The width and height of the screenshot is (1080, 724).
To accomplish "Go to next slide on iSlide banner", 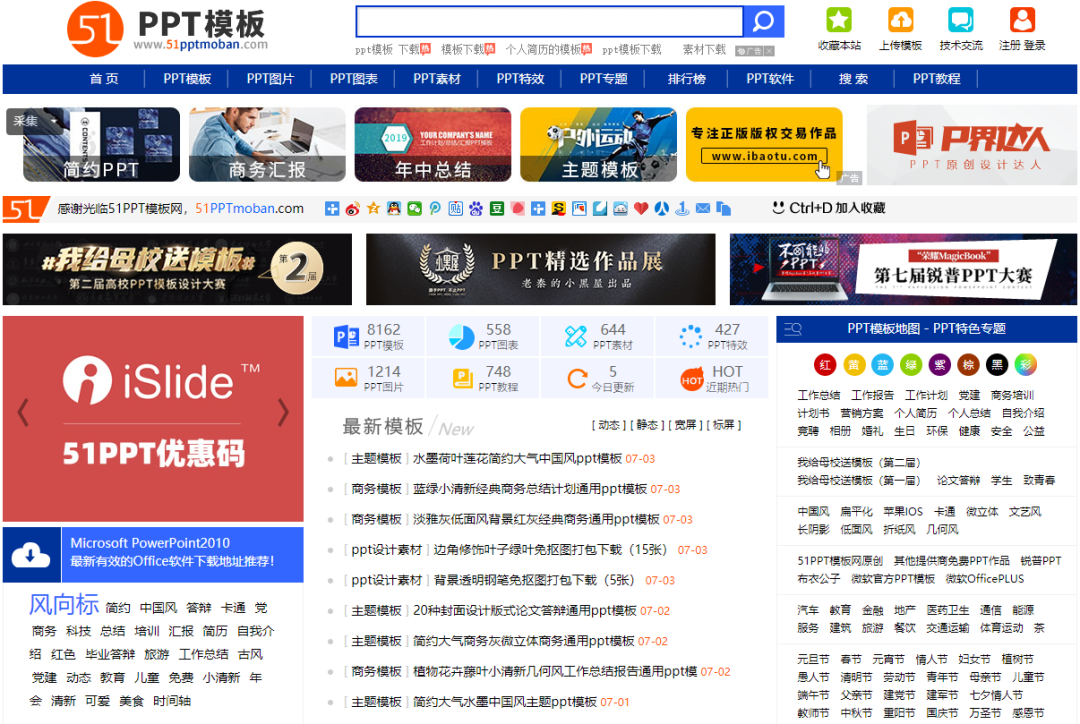I will point(283,413).
